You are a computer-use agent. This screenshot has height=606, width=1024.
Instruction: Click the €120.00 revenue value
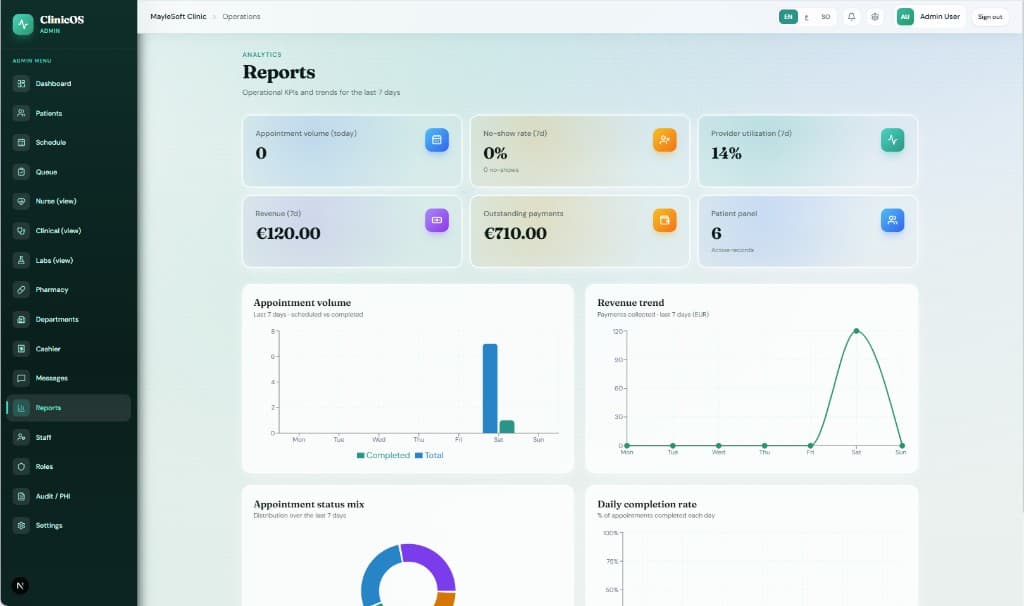click(288, 233)
